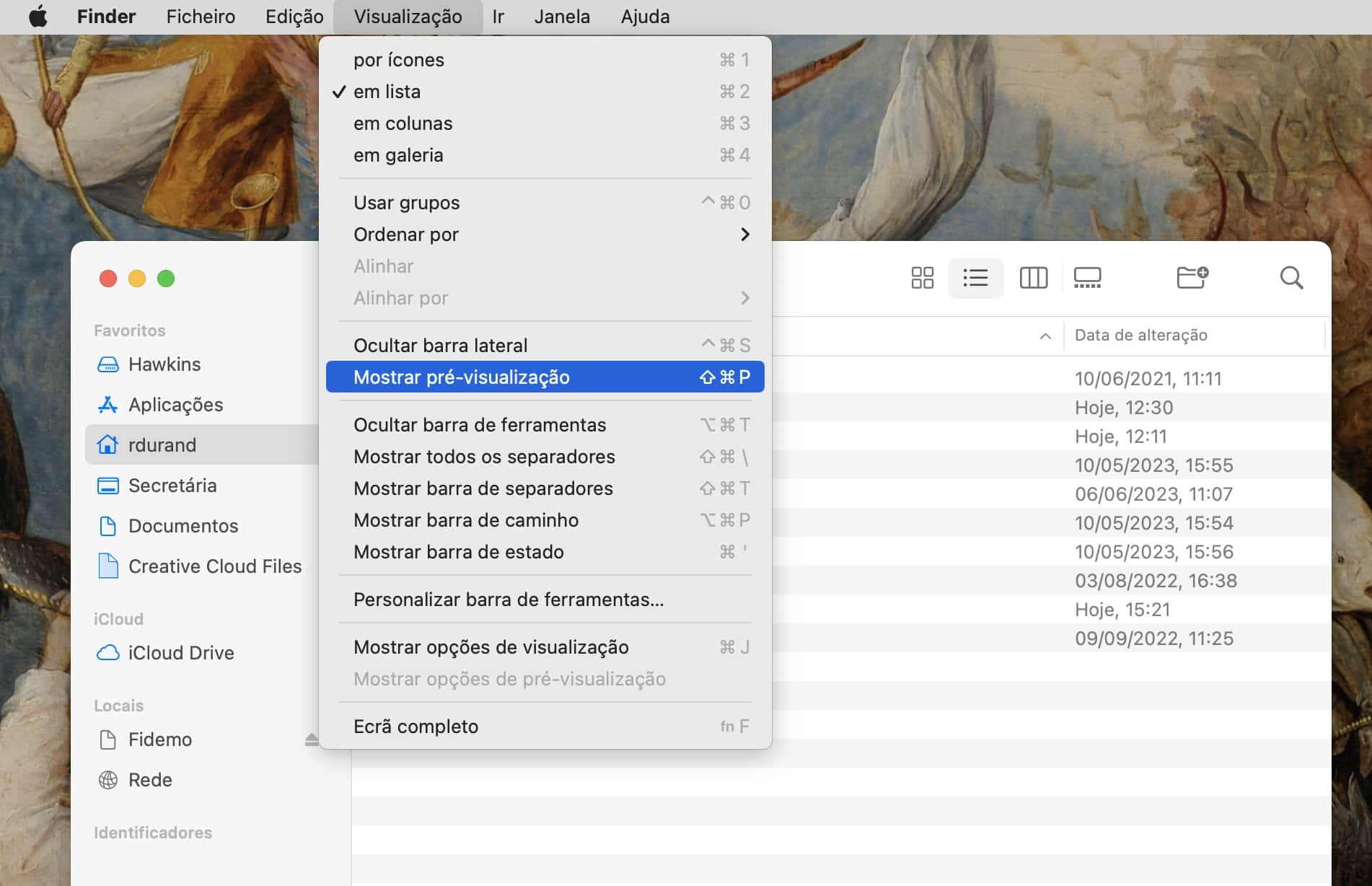Select Ecrã completo
Screen dimensions: 1372x886
(x=545, y=727)
